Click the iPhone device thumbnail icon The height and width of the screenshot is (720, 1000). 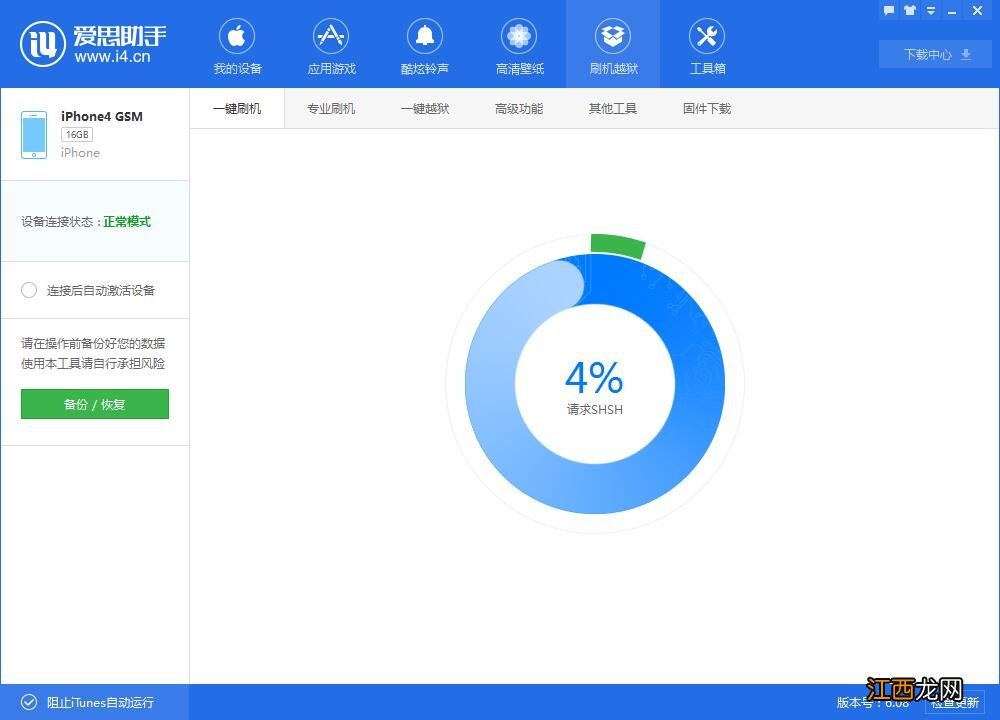[34, 135]
